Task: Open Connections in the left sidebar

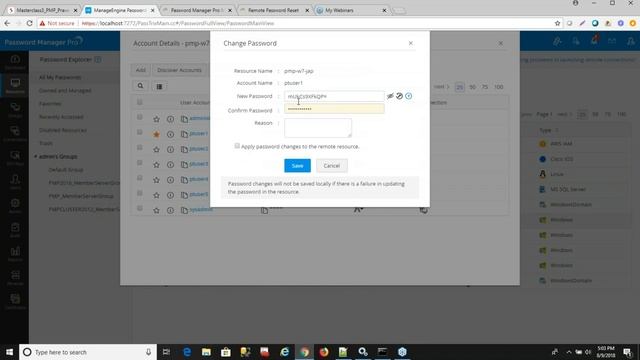Action: [15, 133]
